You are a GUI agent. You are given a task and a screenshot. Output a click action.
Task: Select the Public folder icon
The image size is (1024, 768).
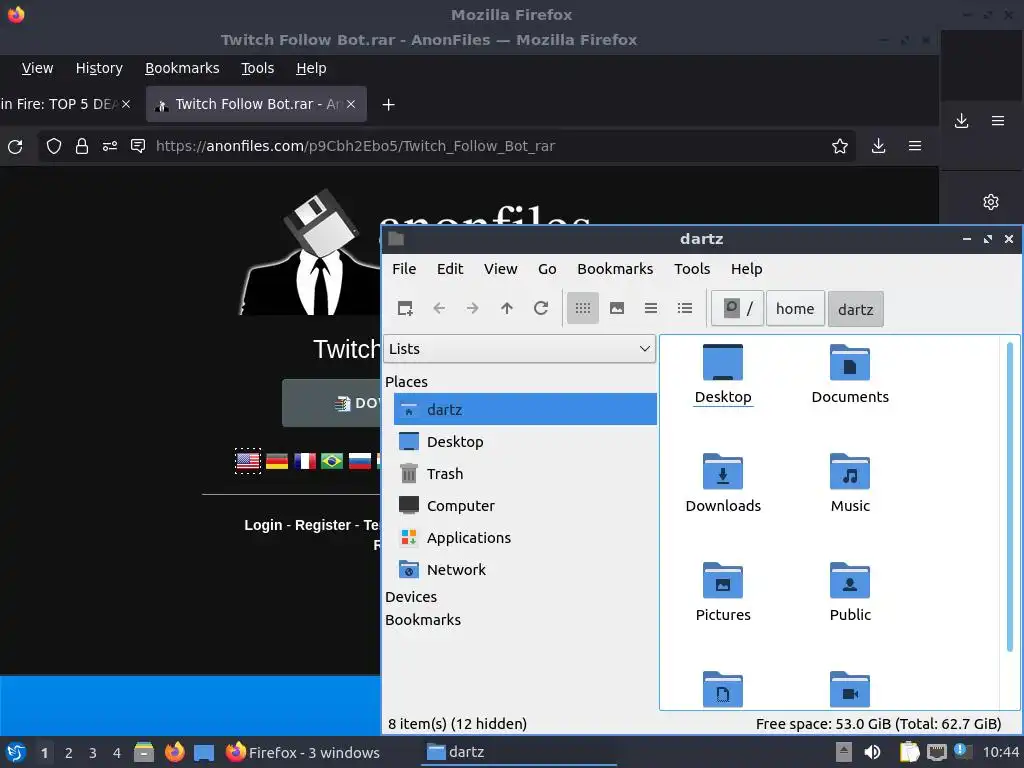[850, 592]
